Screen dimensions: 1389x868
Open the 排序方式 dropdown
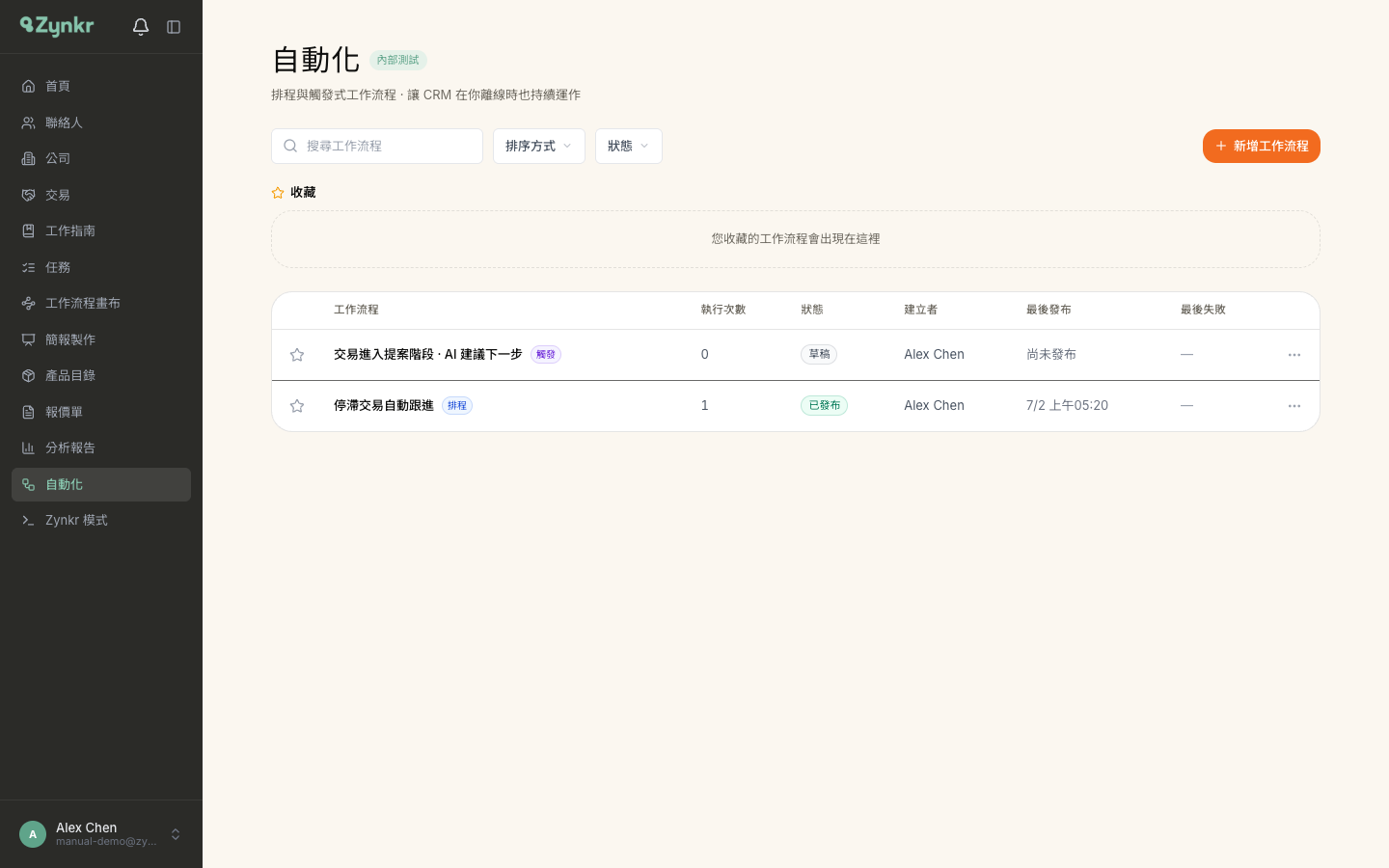pyautogui.click(x=539, y=146)
